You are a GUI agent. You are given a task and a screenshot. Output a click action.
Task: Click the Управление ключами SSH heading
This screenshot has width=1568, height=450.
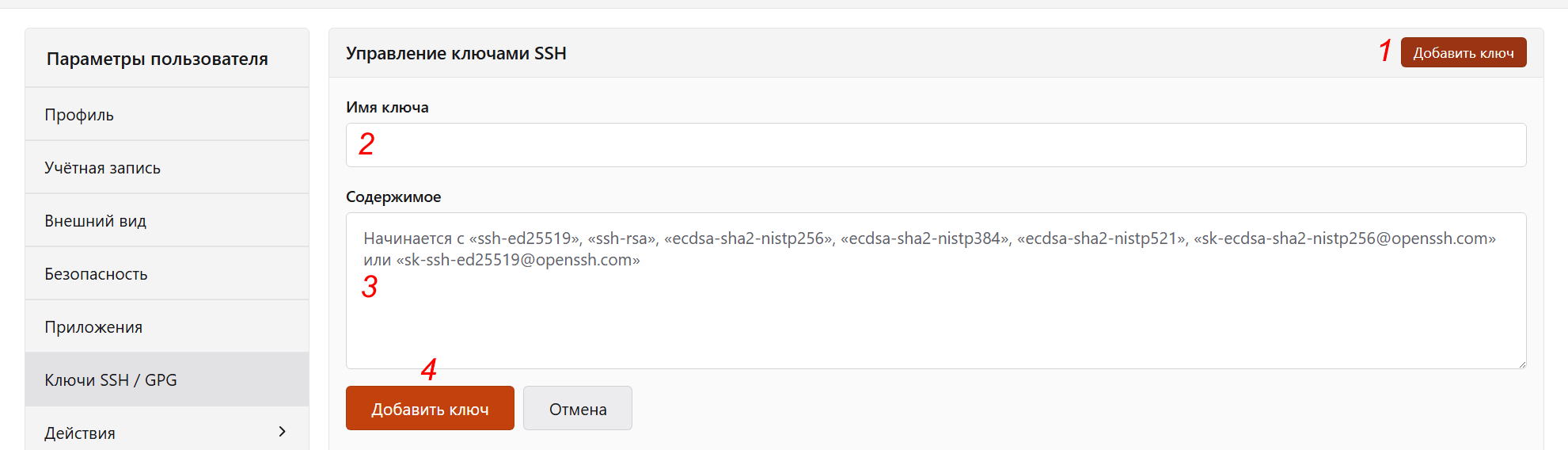pyautogui.click(x=456, y=54)
